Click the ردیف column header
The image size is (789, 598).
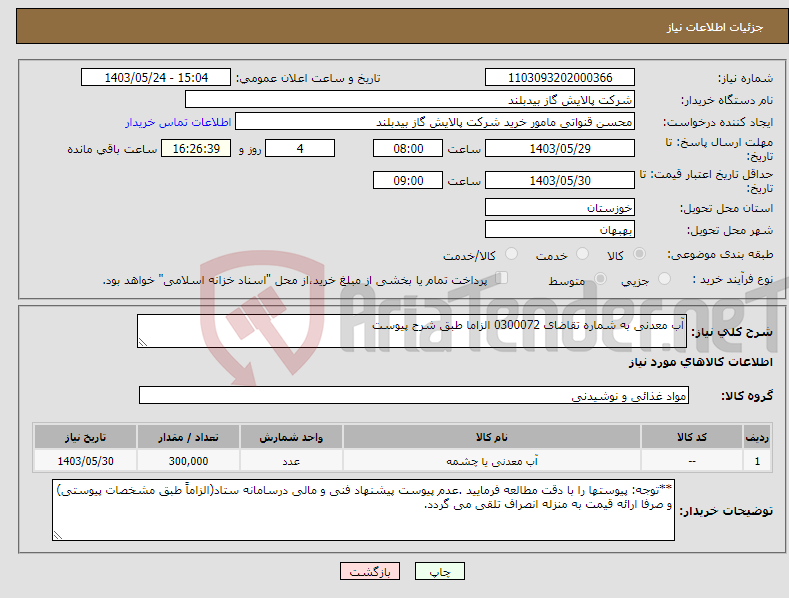coord(757,437)
